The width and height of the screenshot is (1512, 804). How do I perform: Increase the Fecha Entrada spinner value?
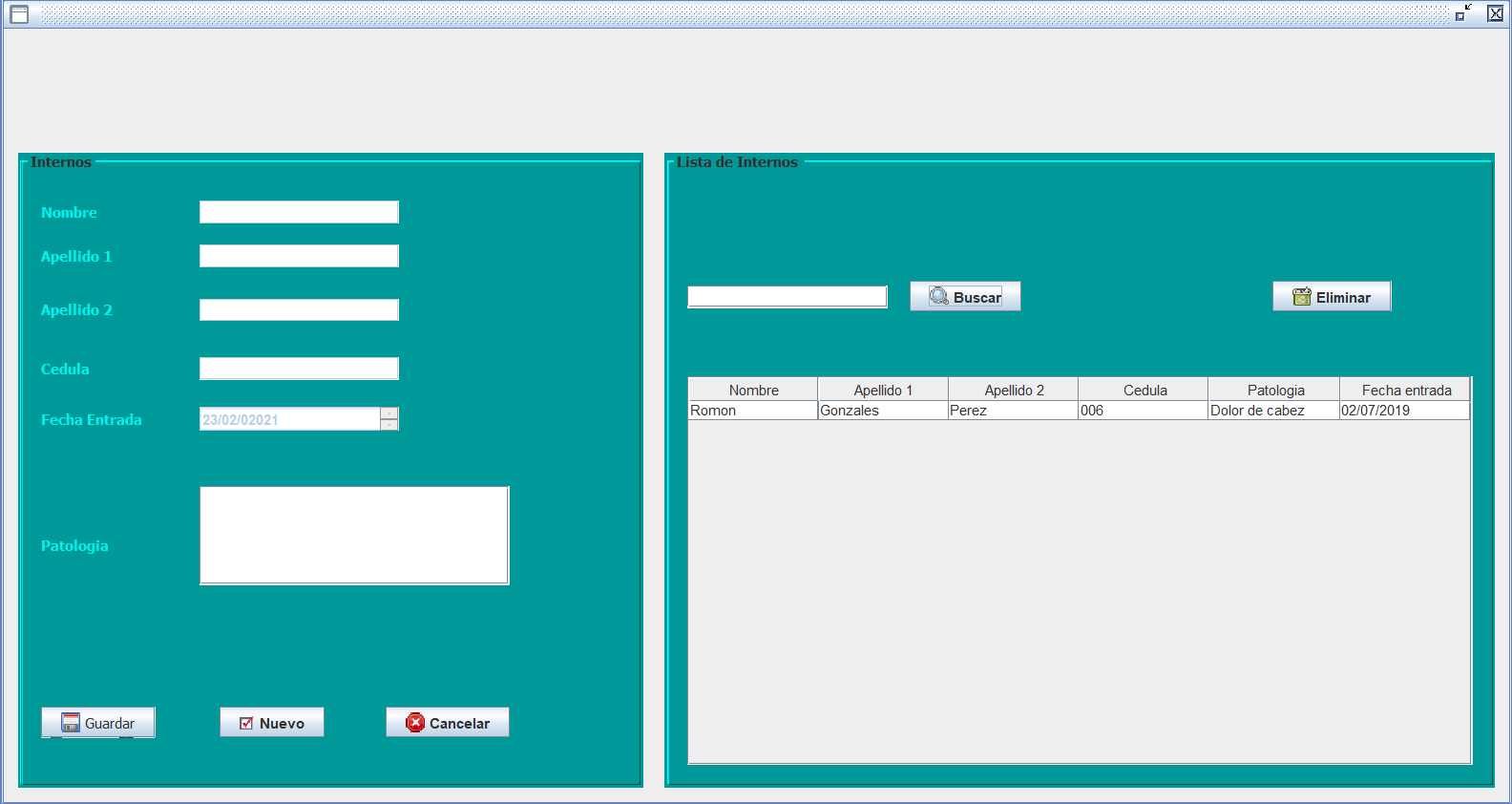(389, 413)
